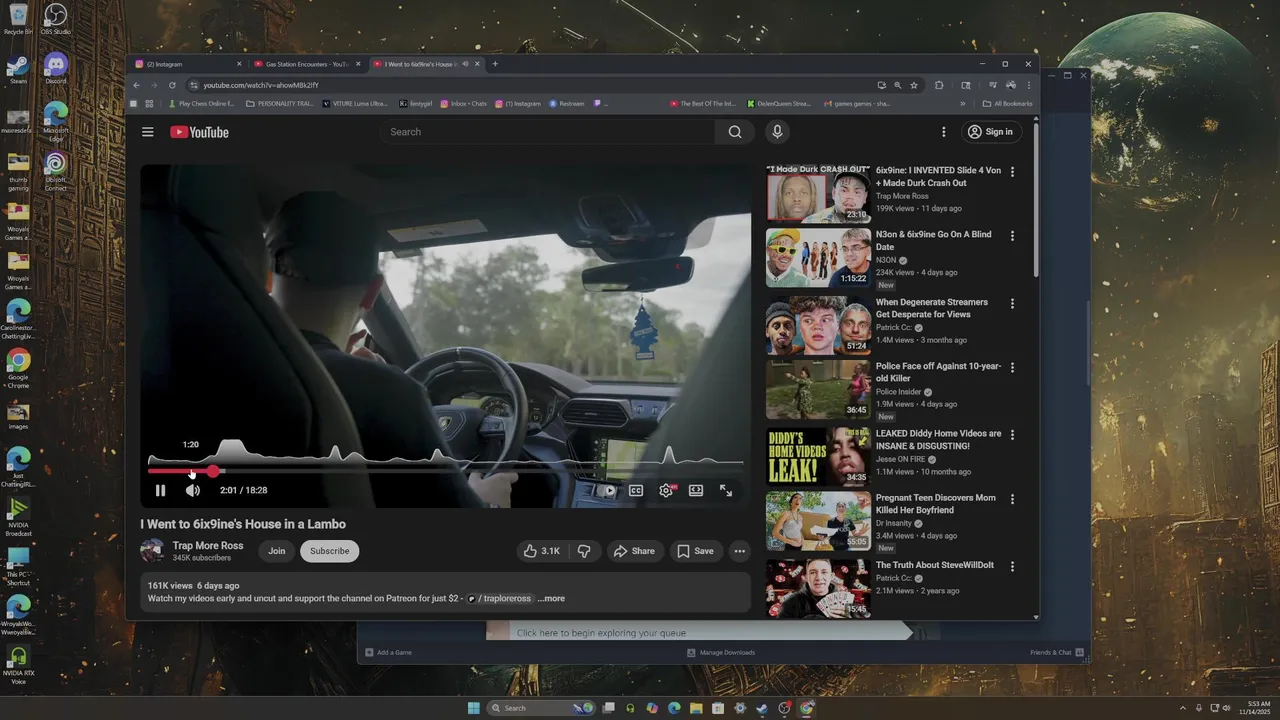Open the Trap More Ross channel name link
The width and height of the screenshot is (1280, 720).
[x=208, y=546]
